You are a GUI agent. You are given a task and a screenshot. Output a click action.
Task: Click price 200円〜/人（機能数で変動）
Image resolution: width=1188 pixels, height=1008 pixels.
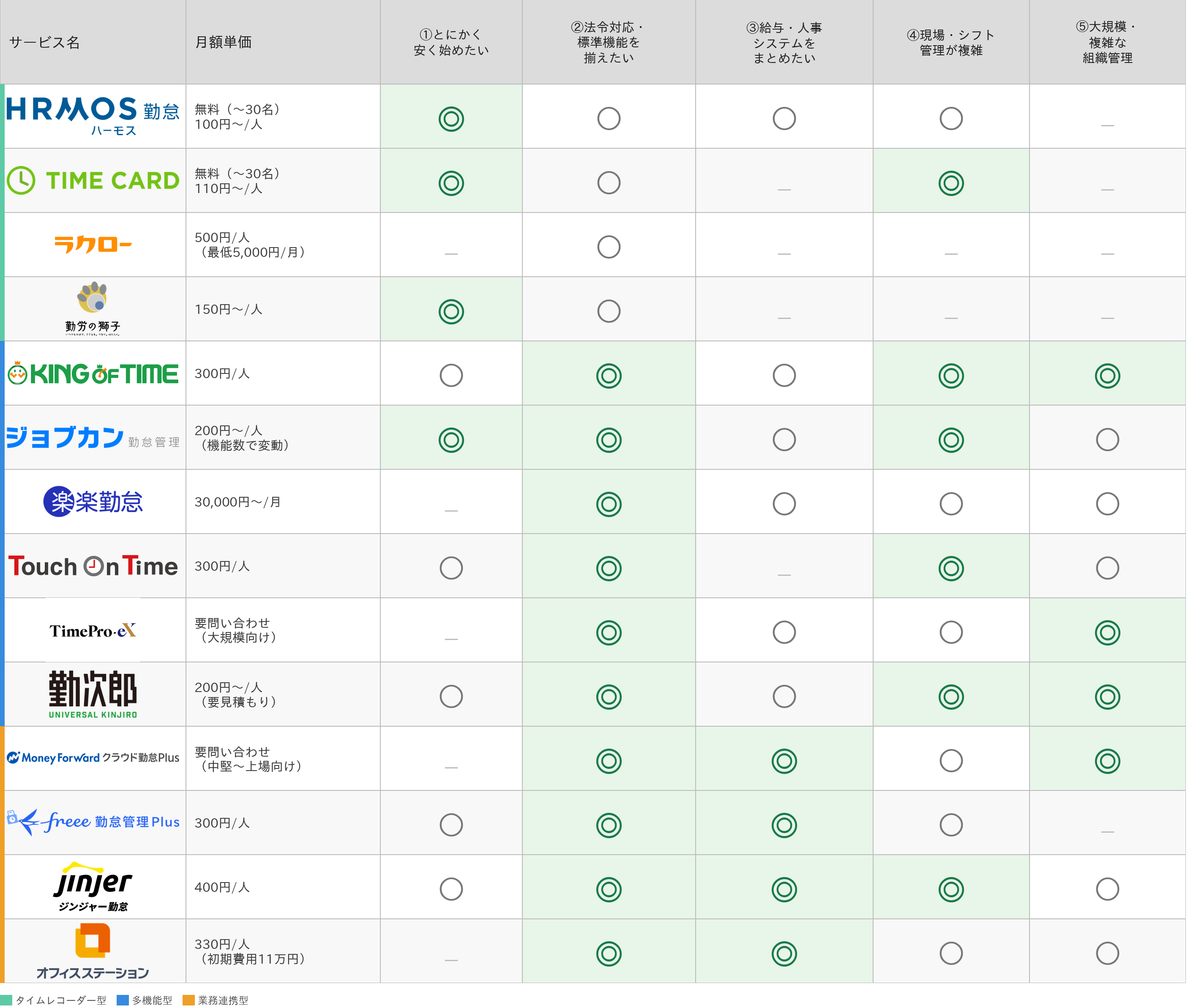coord(243,438)
